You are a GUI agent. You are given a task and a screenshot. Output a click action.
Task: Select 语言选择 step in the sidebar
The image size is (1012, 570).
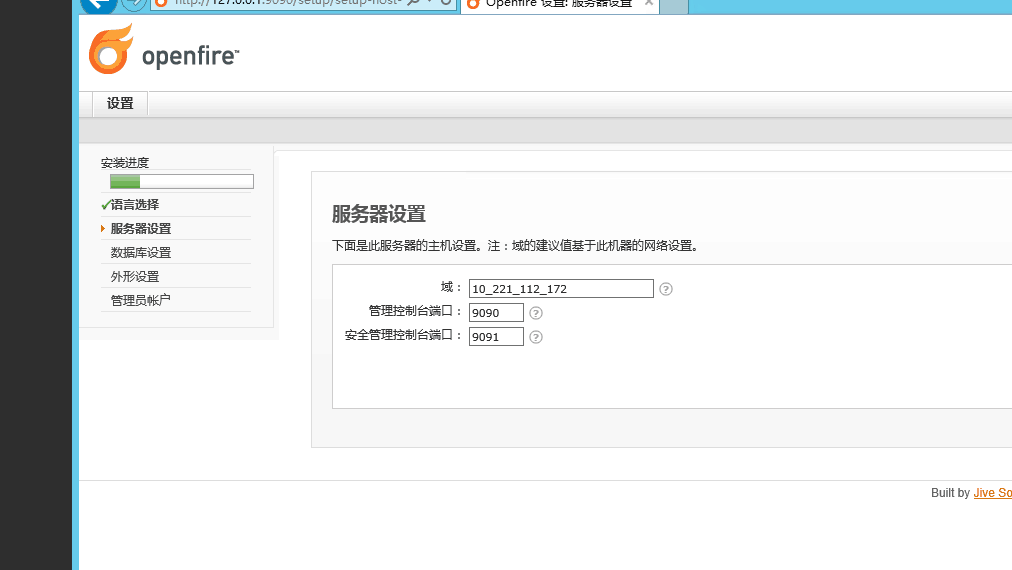click(x=135, y=205)
